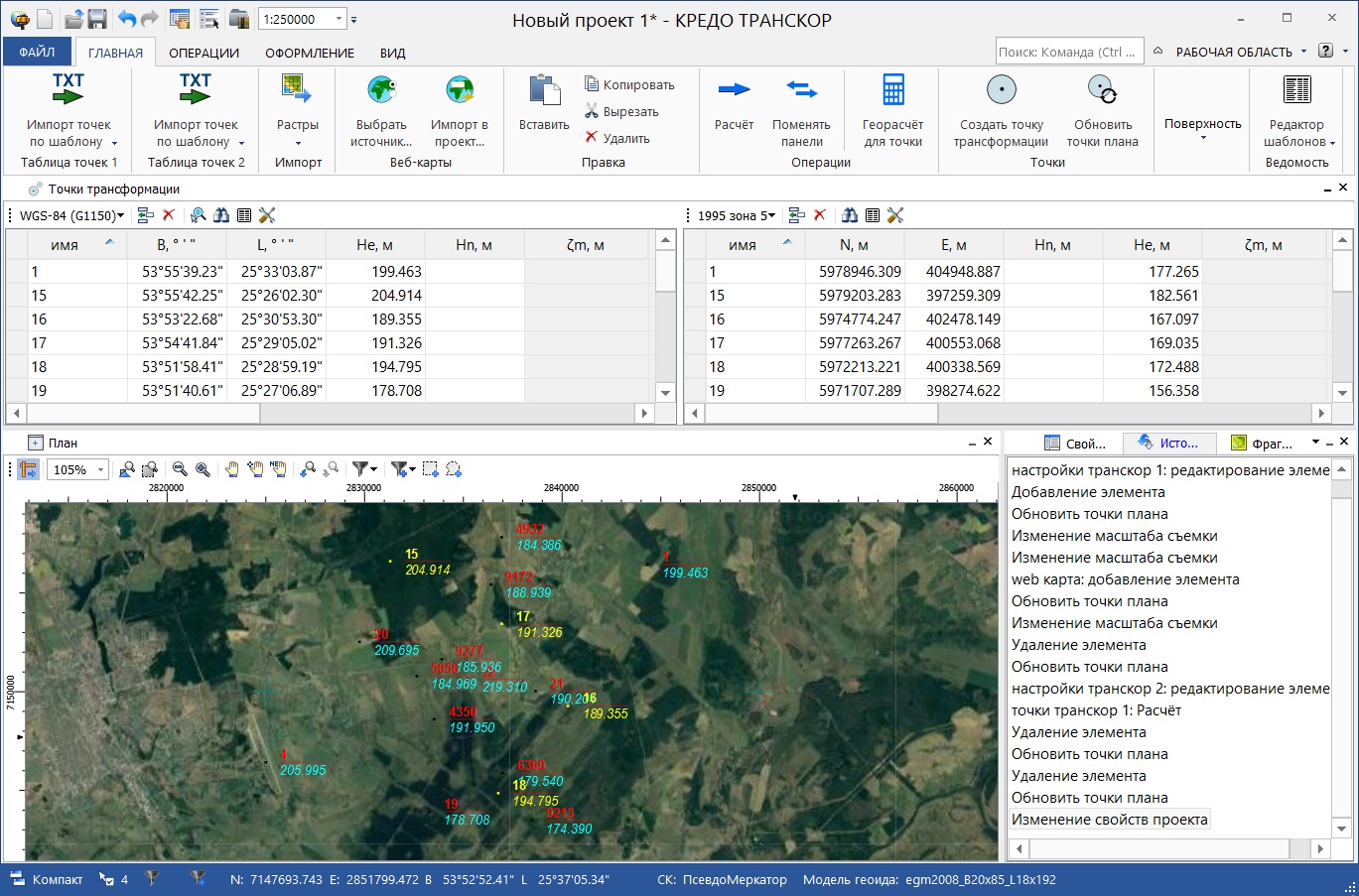This screenshot has width=1359, height=896.
Task: Click the Расчёт arrow icon
Action: coord(734,90)
